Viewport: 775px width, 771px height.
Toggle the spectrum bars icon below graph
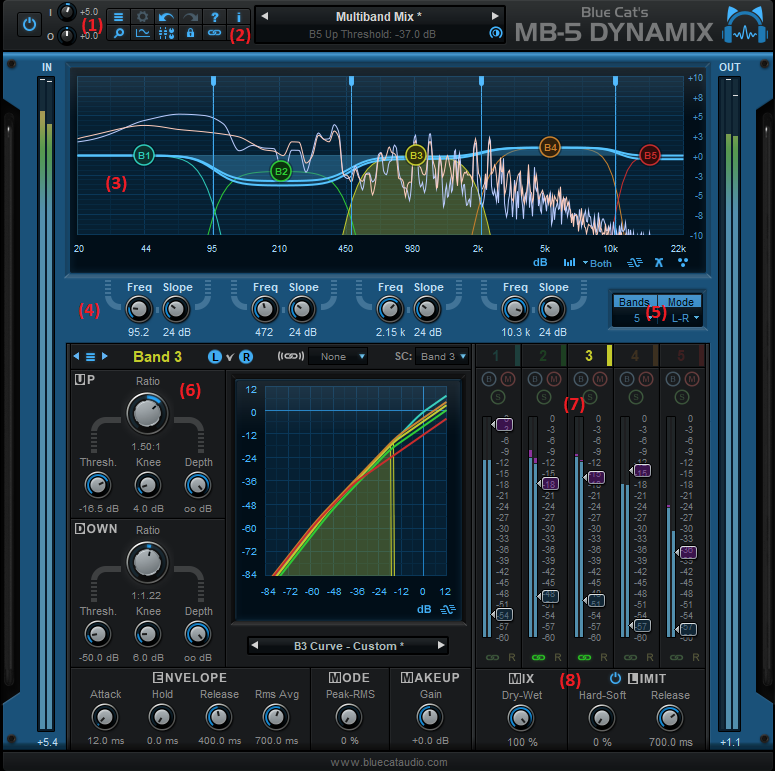coord(569,262)
